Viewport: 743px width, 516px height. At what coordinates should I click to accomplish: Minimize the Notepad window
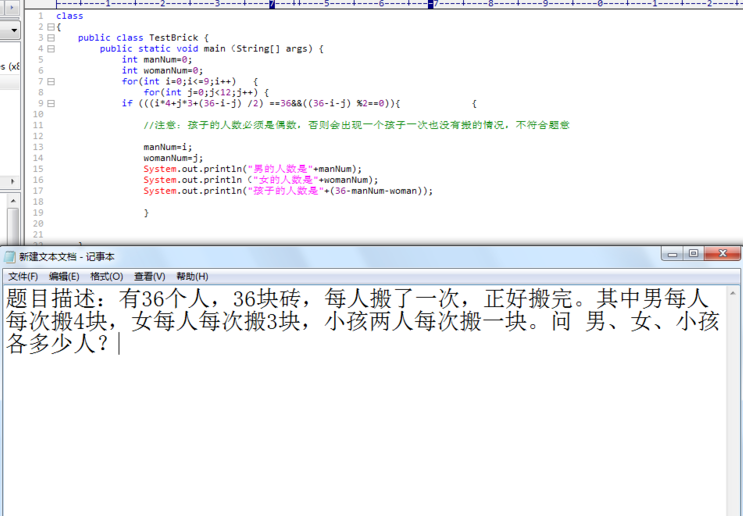[x=672, y=254]
